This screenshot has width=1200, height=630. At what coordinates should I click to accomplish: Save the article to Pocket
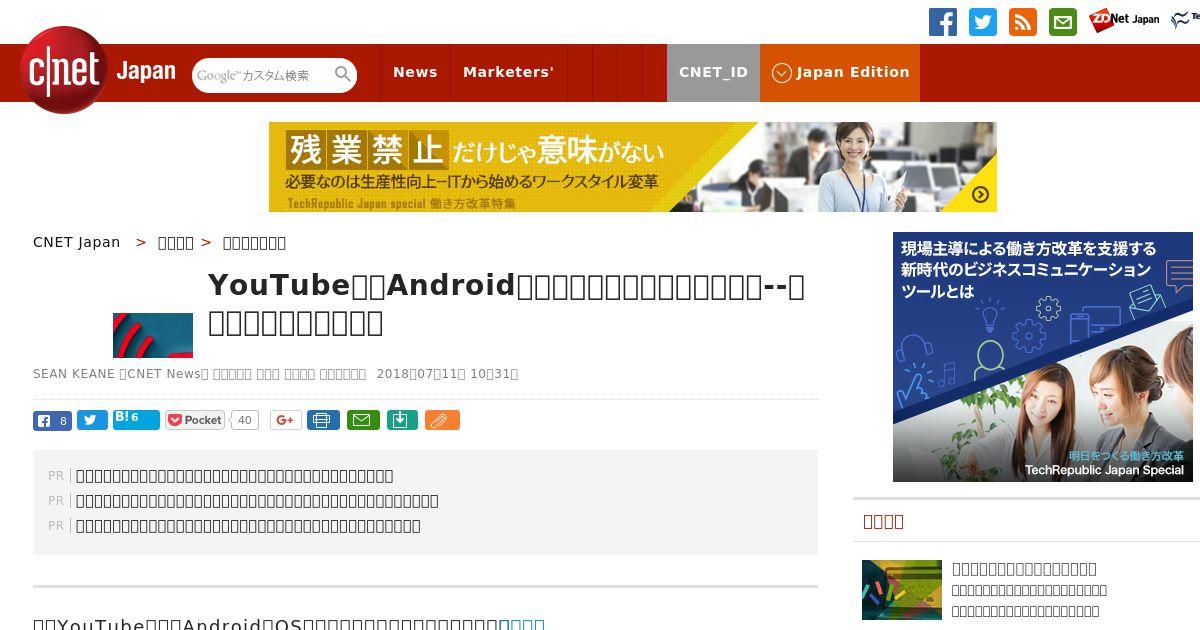[x=195, y=420]
